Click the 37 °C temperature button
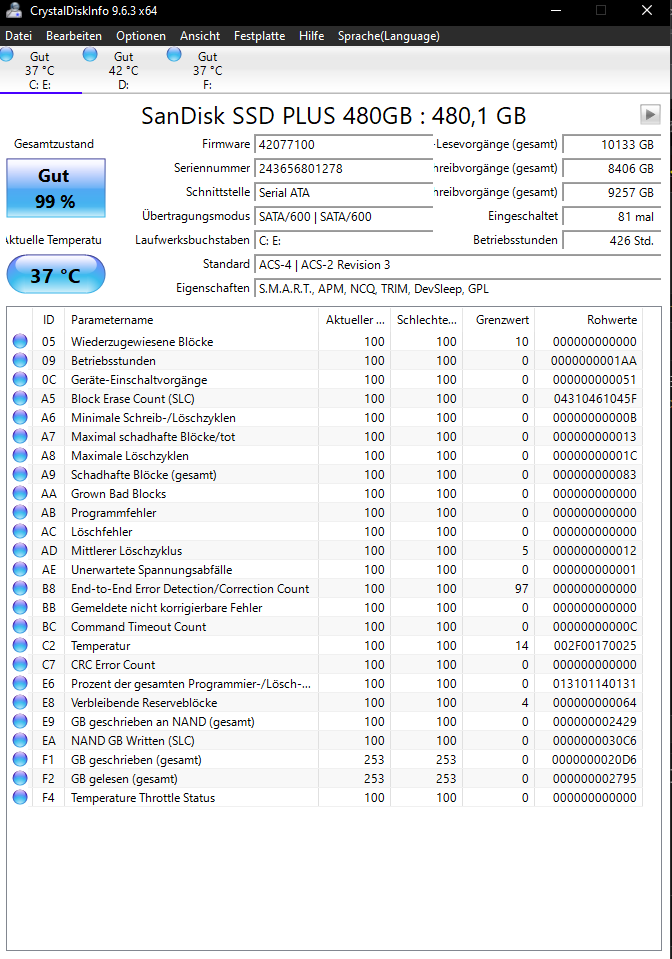 pyautogui.click(x=56, y=275)
